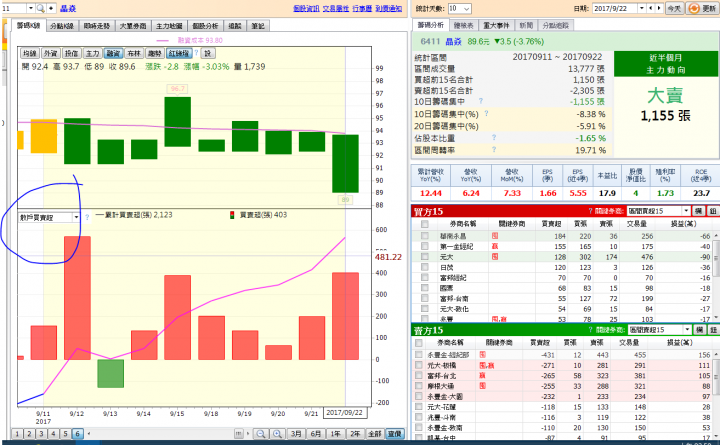The height and width of the screenshot is (445, 720).
Task: Switch to the 分點K線 tab
Action: (x=62, y=26)
